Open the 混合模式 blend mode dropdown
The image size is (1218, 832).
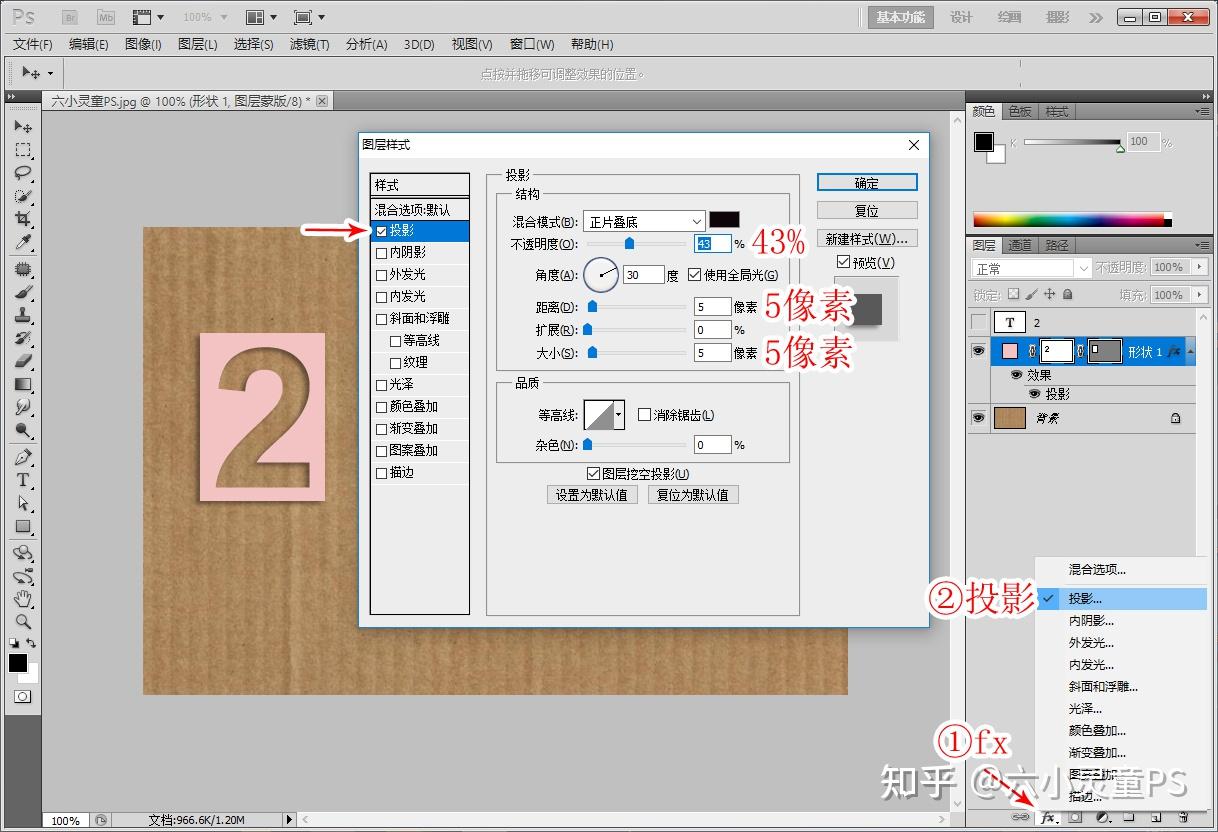643,221
